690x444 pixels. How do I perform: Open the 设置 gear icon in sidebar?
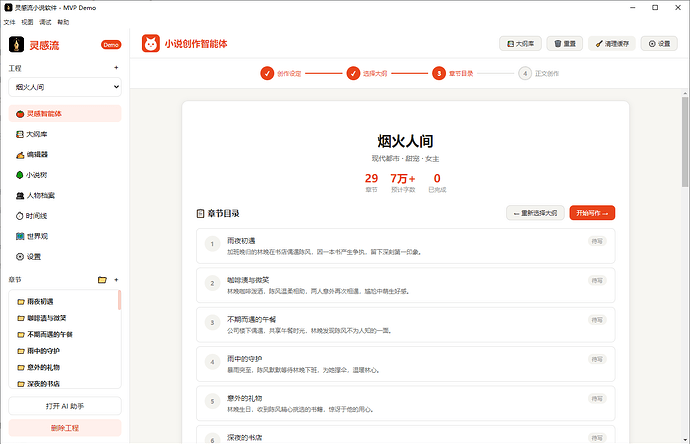pos(20,257)
